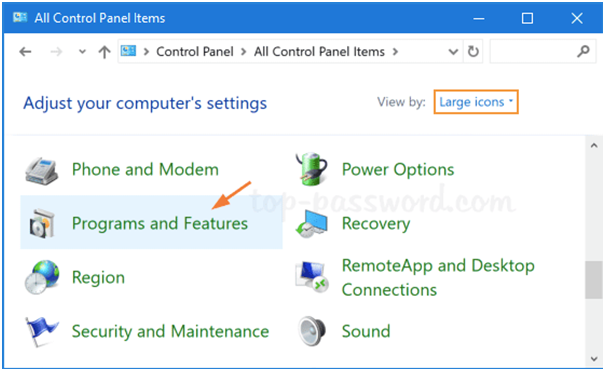This screenshot has height=371, width=605.
Task: Expand the address bar history dropdown arrow
Action: (x=453, y=52)
